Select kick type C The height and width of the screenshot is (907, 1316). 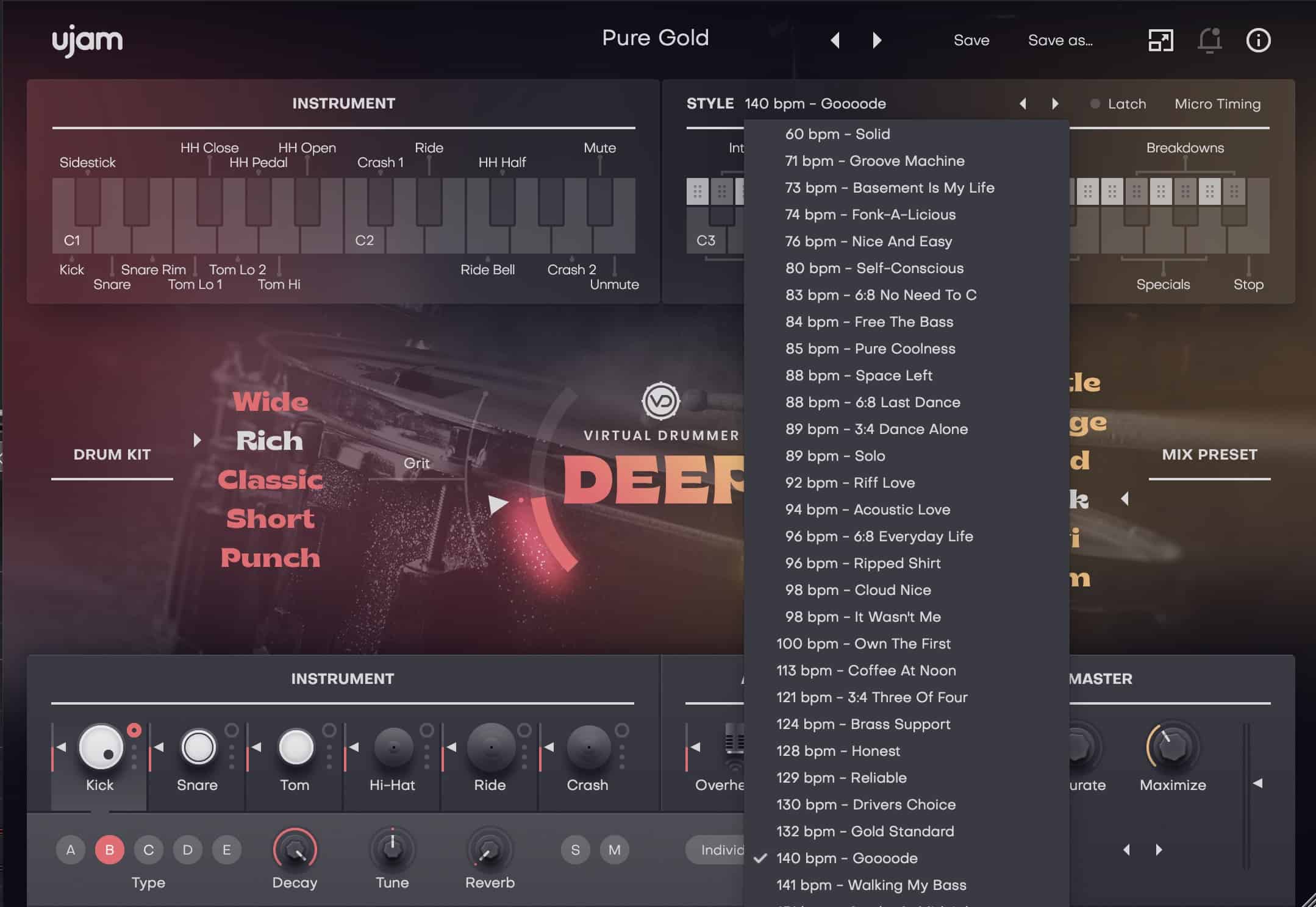click(x=149, y=850)
